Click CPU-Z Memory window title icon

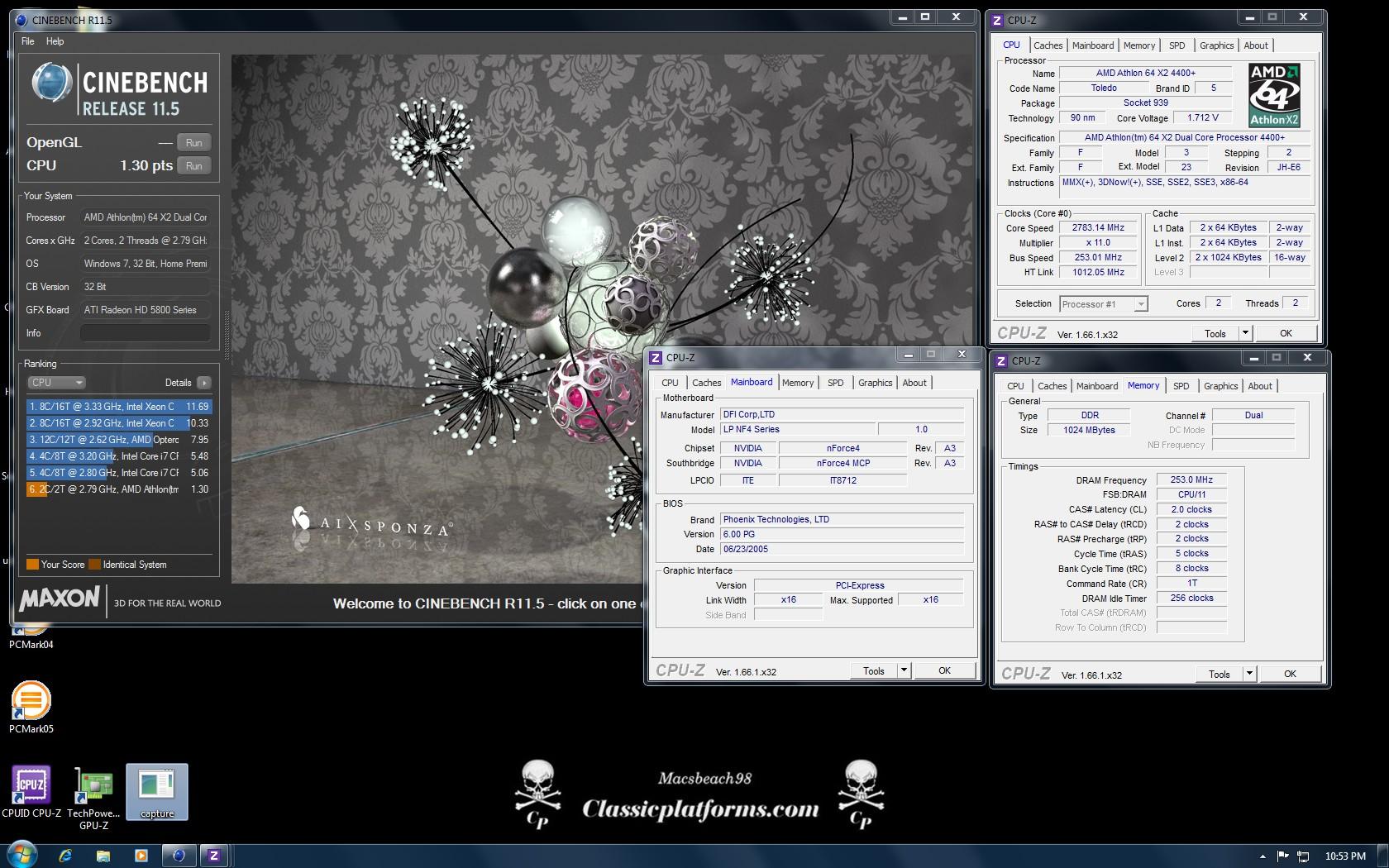point(1001,360)
